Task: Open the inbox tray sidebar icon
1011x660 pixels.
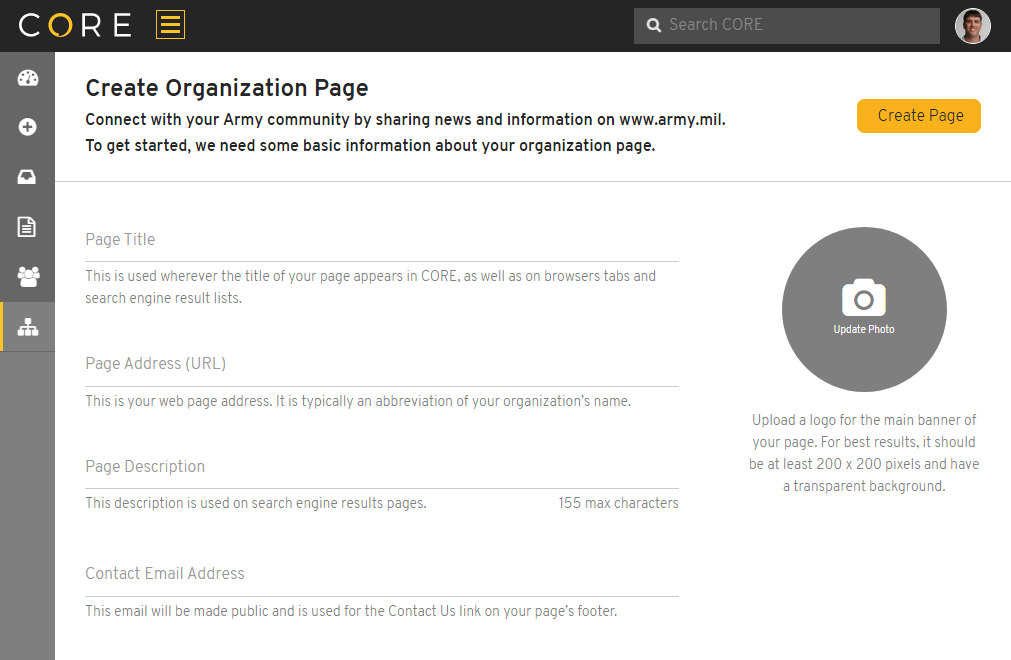Action: point(27,177)
